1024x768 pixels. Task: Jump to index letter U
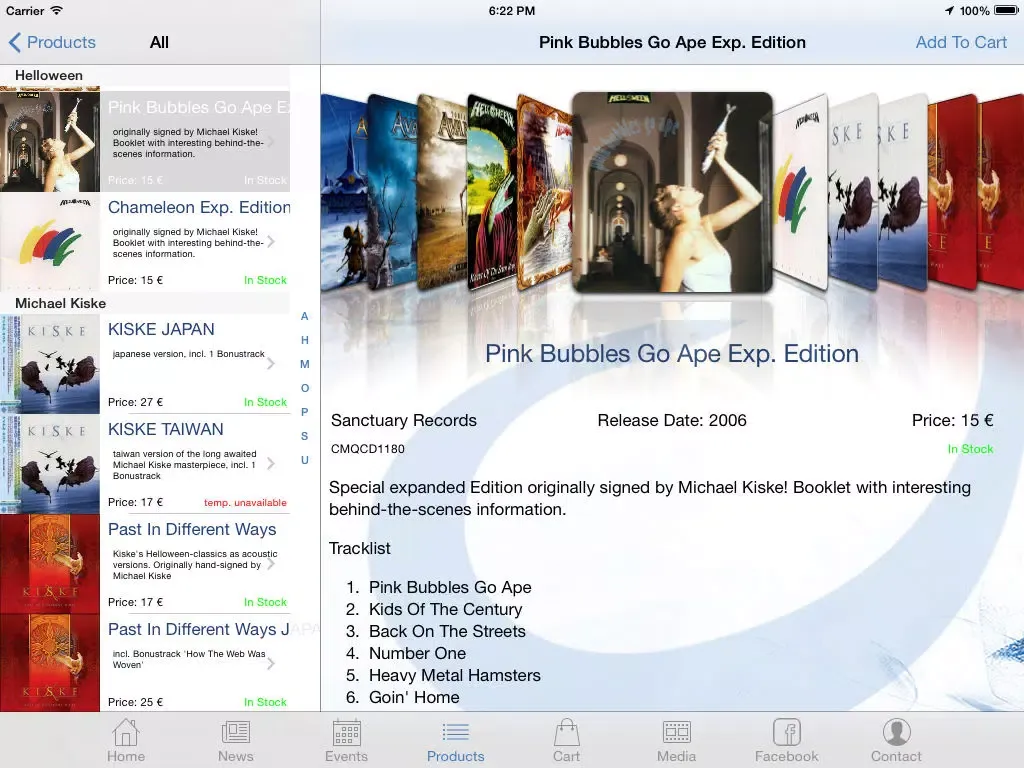click(x=304, y=460)
